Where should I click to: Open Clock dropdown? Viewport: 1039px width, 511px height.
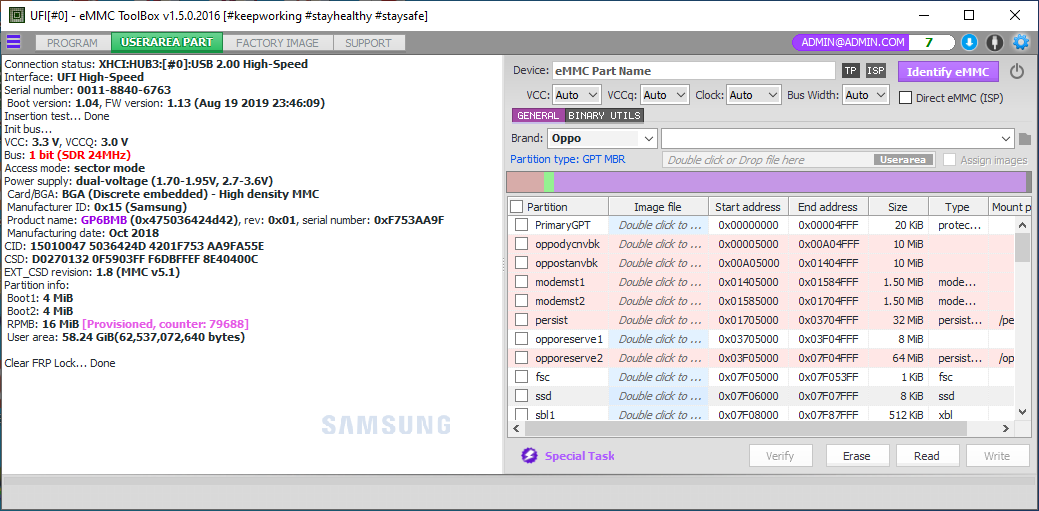click(753, 95)
